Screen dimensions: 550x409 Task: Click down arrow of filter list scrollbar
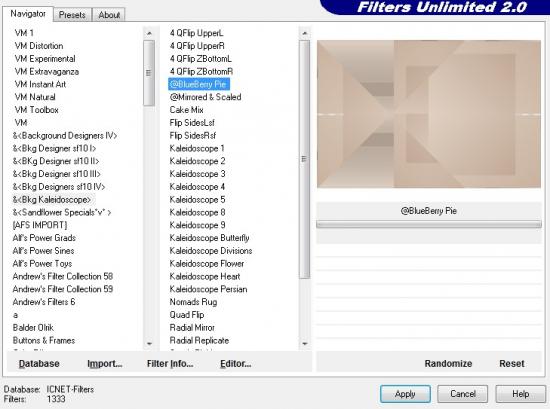(304, 343)
